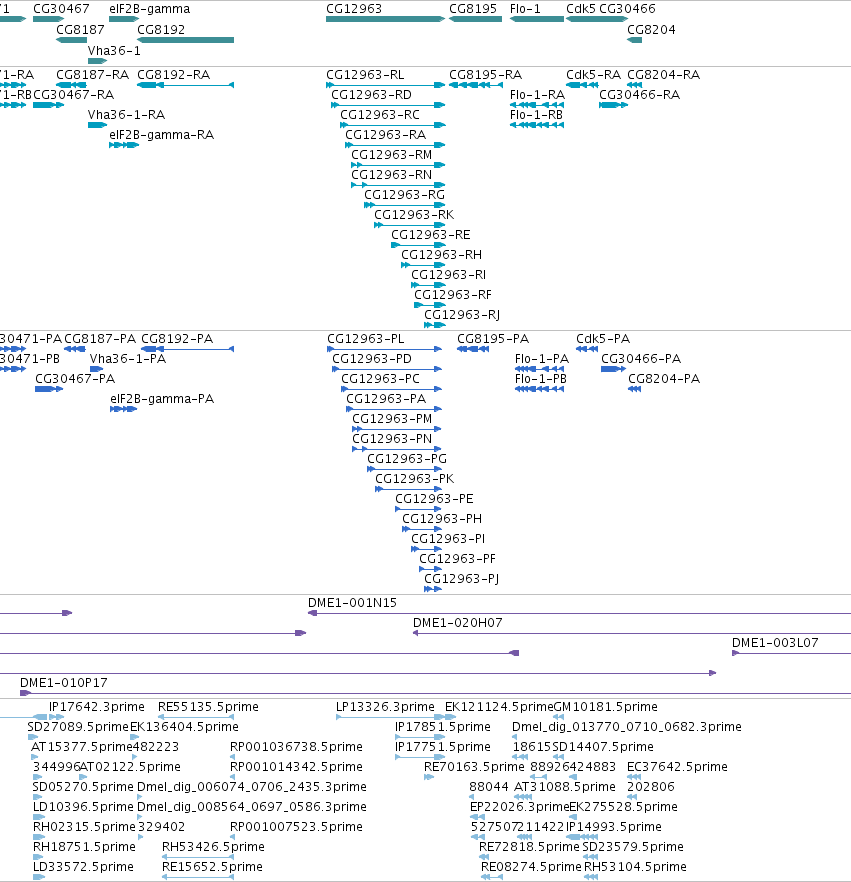Screen dimensions: 851x882
Task: Select the Flo-1 gene feature
Action: (537, 19)
